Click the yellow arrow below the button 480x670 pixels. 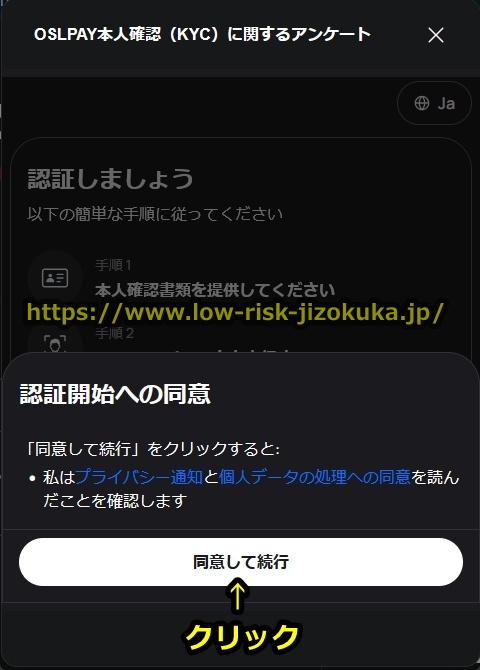coord(238,595)
